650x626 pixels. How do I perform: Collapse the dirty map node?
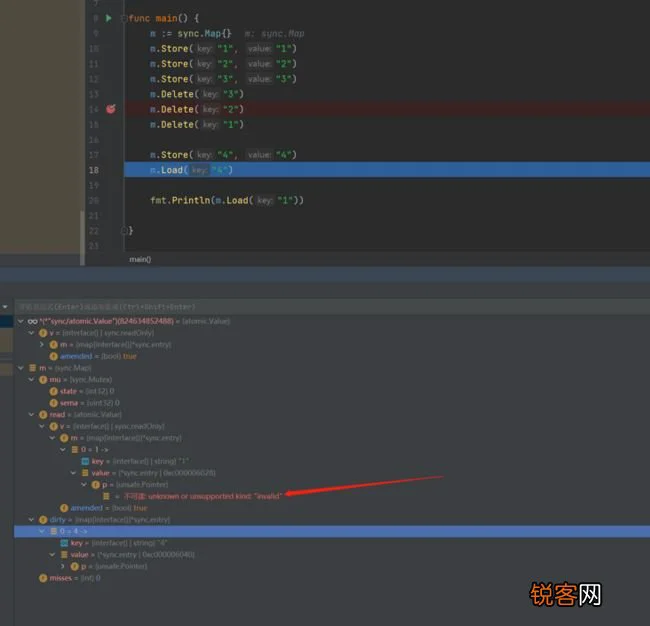coord(31,519)
